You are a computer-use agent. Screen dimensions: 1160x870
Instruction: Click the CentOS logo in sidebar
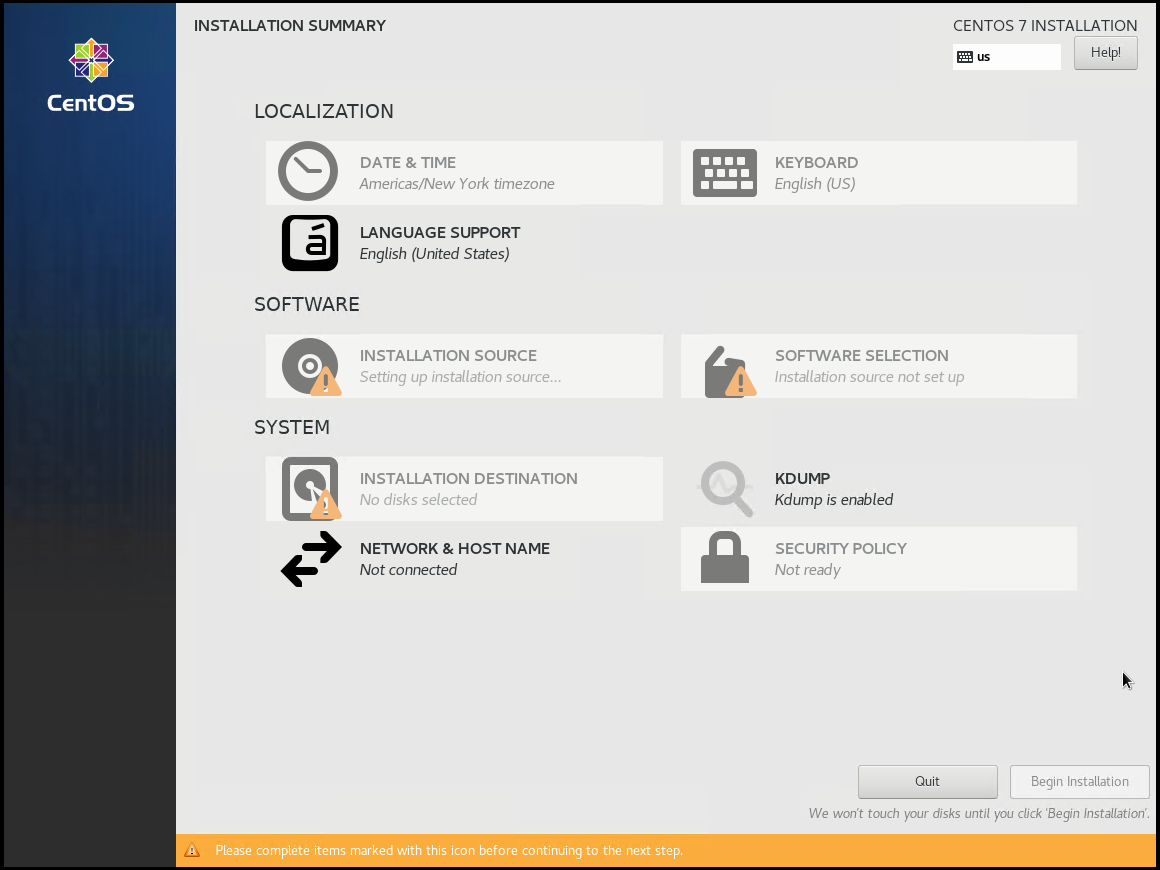pos(90,76)
